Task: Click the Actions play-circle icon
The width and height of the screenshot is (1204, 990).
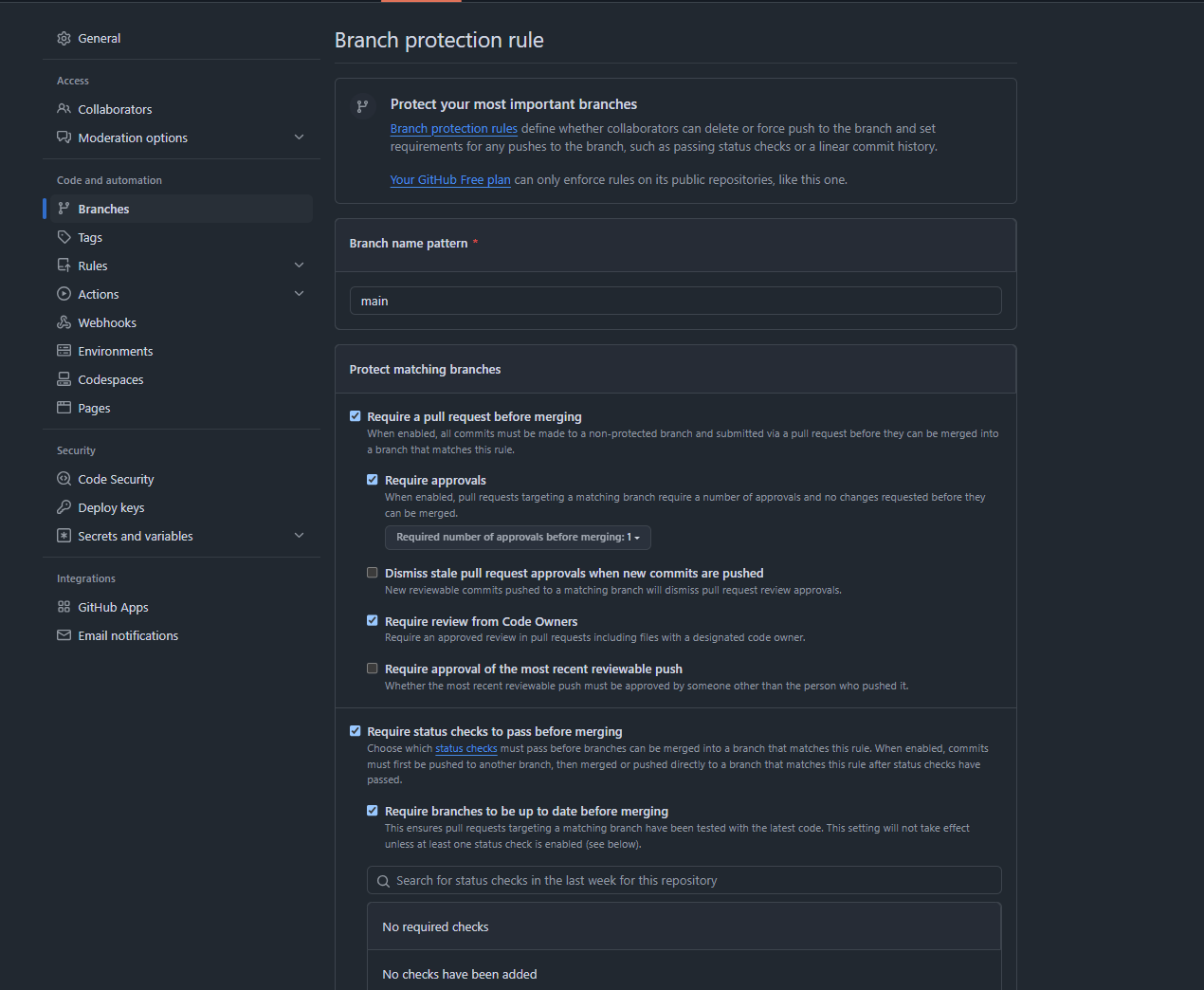Action: pyautogui.click(x=64, y=294)
